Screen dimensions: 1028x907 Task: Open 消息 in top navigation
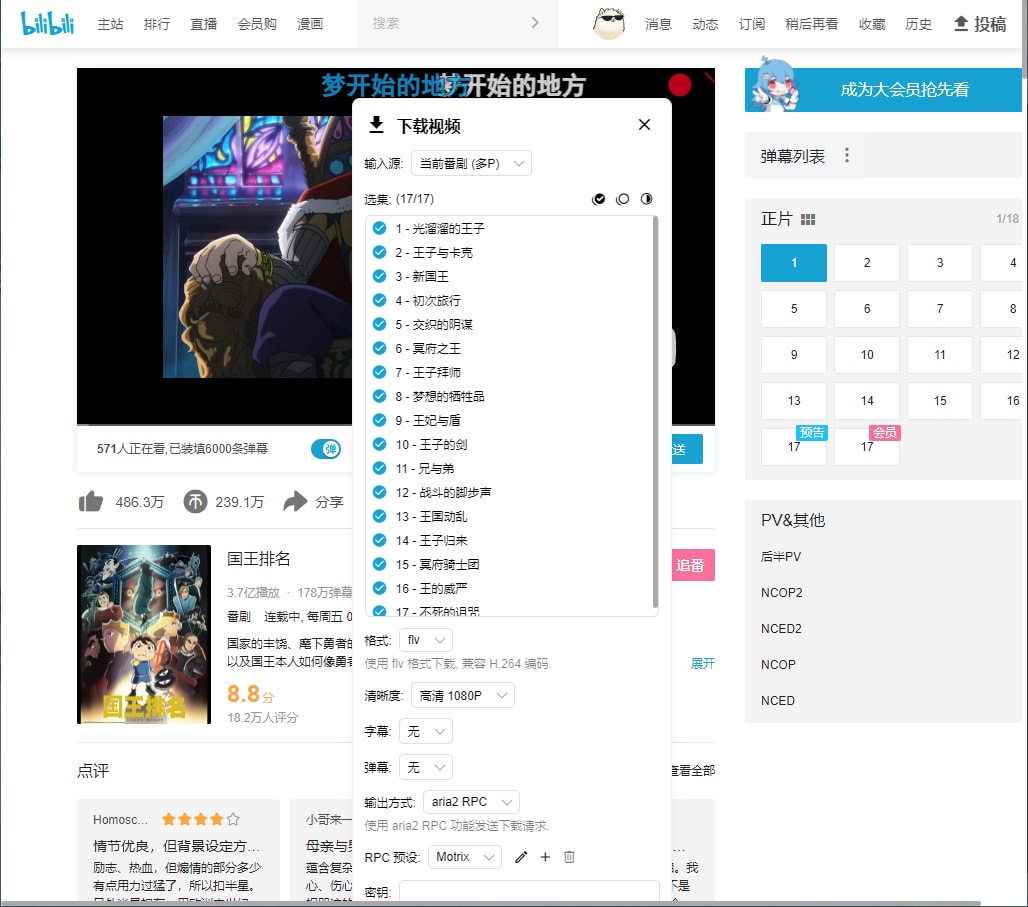pyautogui.click(x=658, y=24)
